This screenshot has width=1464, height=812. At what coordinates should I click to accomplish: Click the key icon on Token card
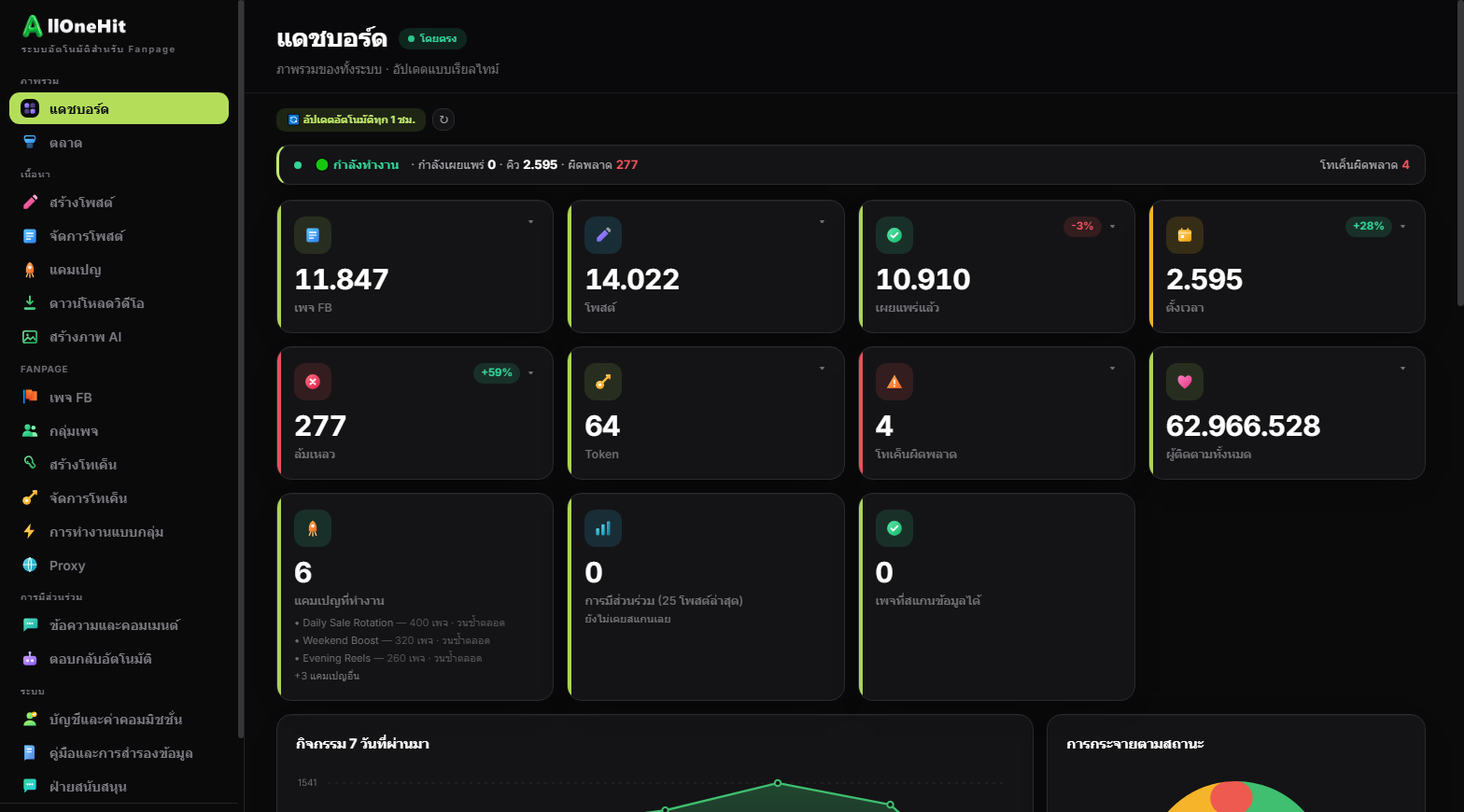[603, 382]
